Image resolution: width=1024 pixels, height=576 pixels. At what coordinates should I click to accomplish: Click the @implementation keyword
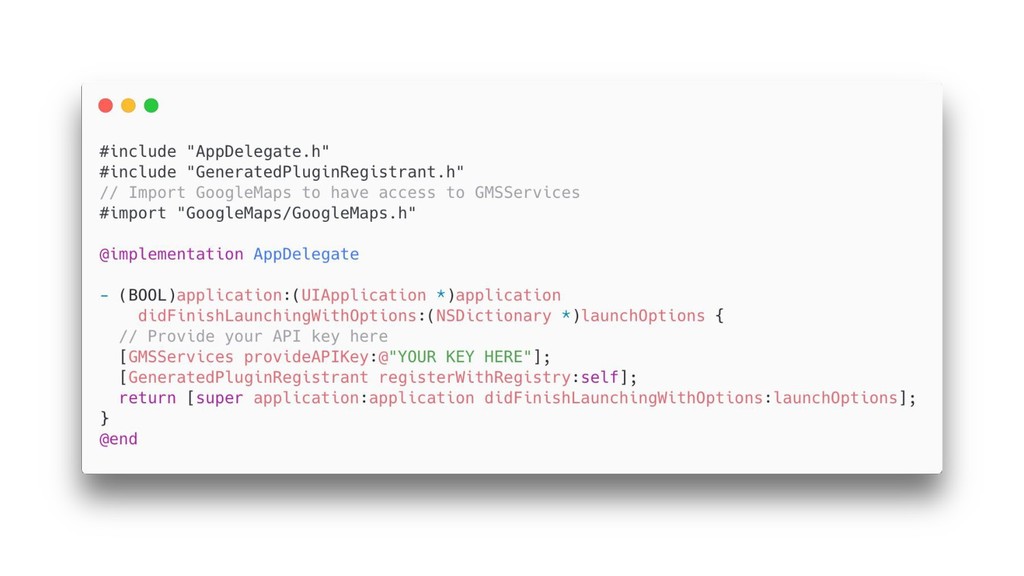point(171,254)
